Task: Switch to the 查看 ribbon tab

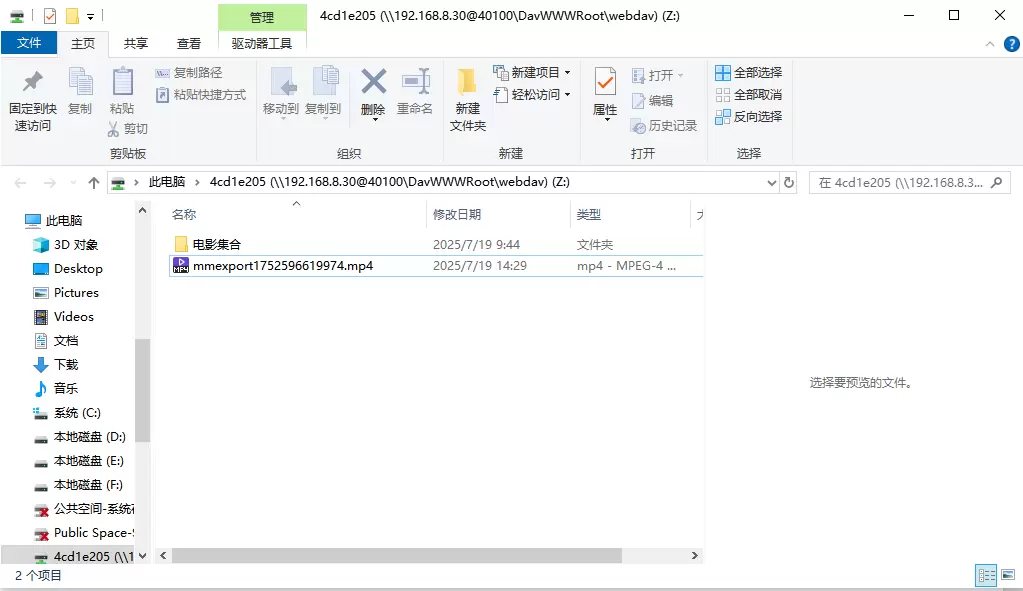Action: [x=188, y=43]
